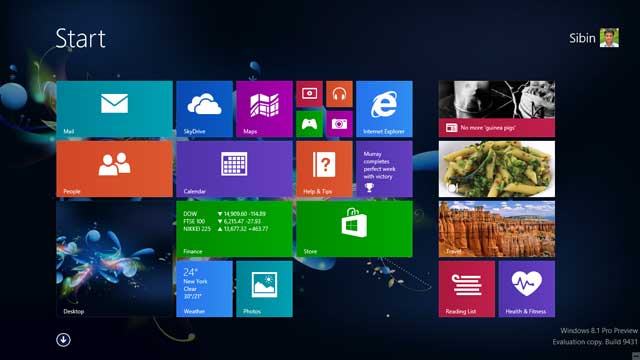Open the Help & Tips tile

pos(324,169)
